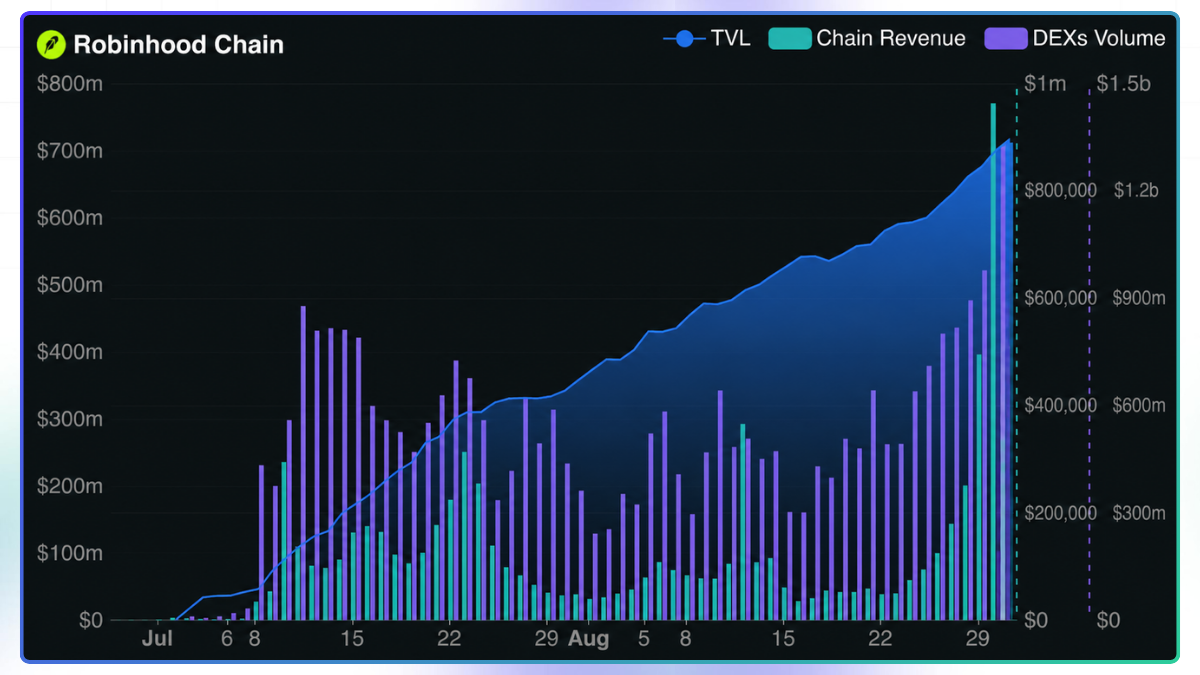This screenshot has height=675, width=1200.
Task: Click the "$200m" axis label
Action: [70, 486]
